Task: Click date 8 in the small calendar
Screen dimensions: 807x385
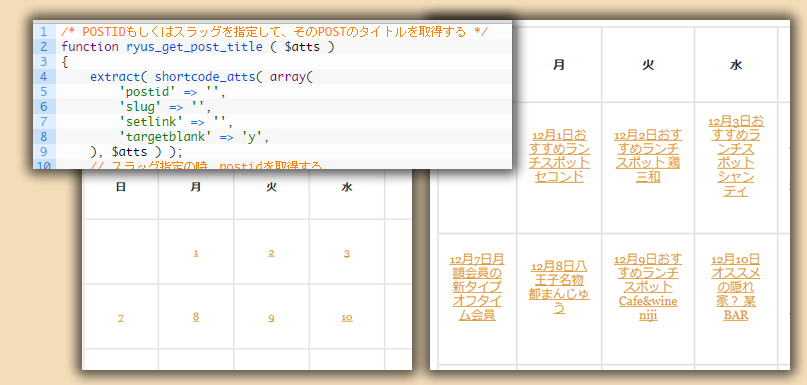Action: click(196, 317)
